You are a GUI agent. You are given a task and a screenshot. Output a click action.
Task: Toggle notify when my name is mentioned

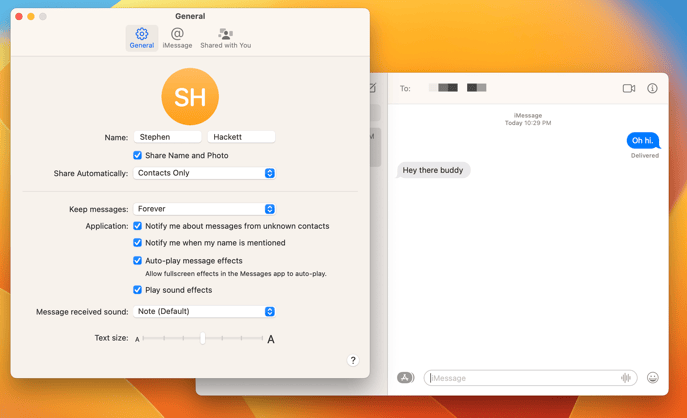coord(138,242)
